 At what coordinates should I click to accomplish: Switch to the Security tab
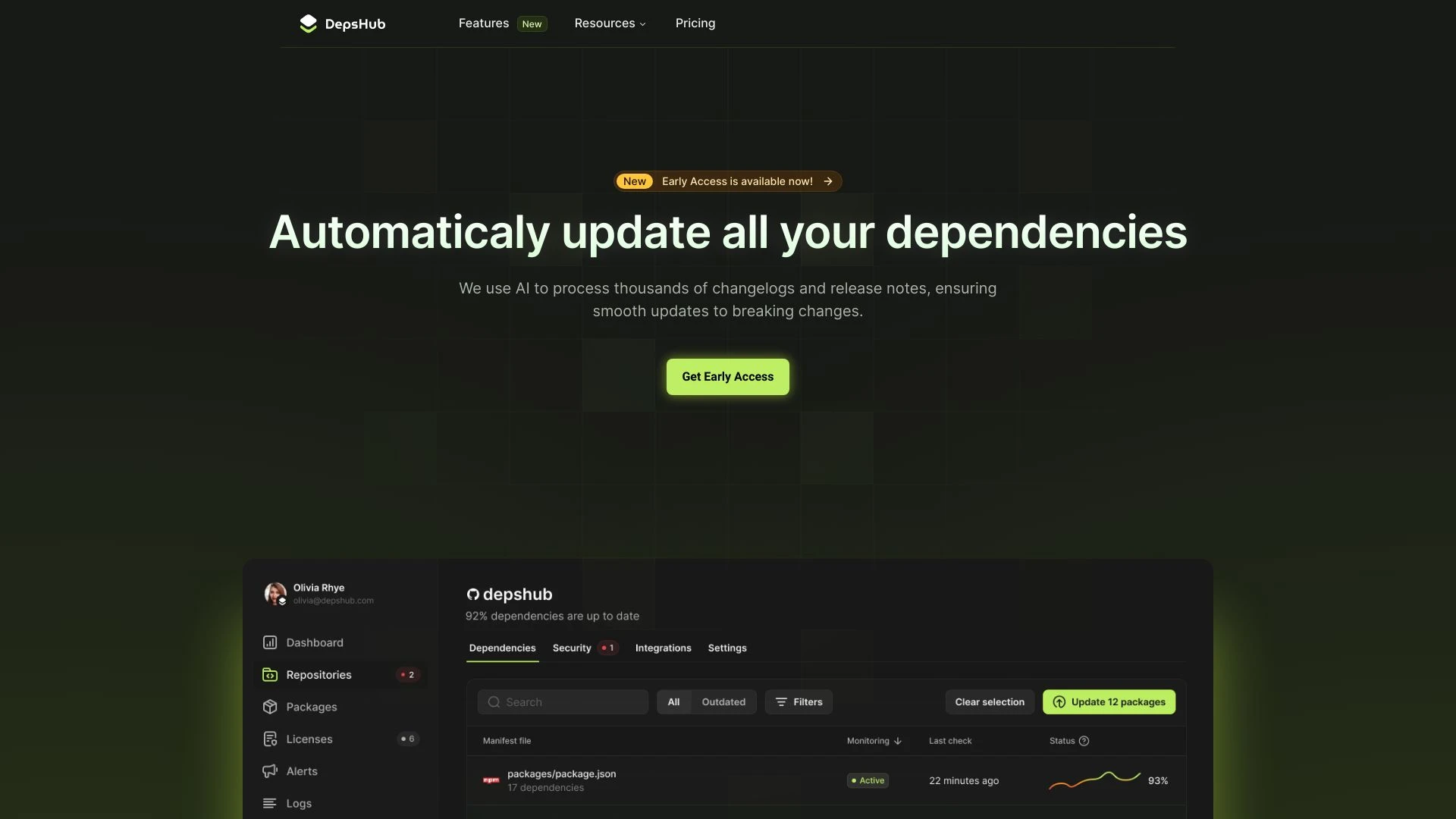point(570,648)
